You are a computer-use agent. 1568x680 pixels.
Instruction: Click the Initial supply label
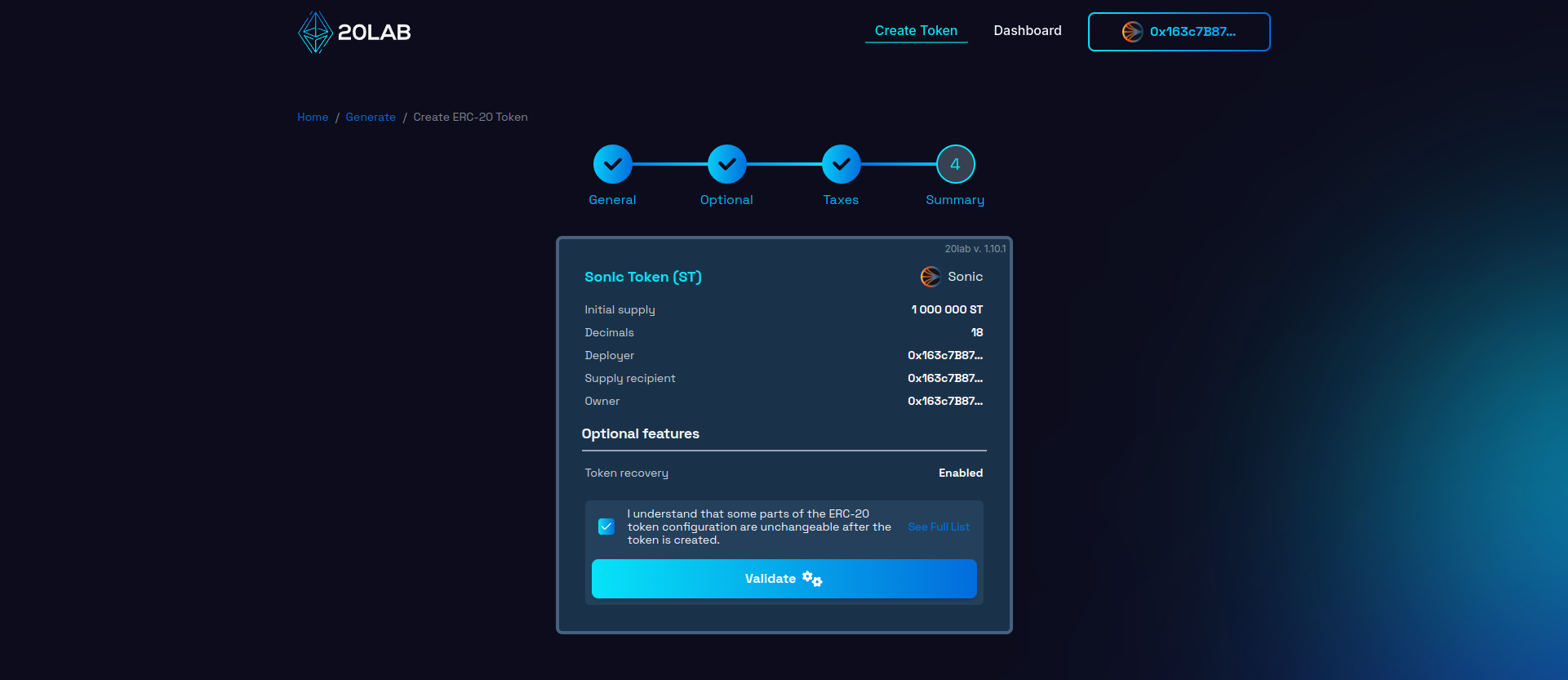620,309
